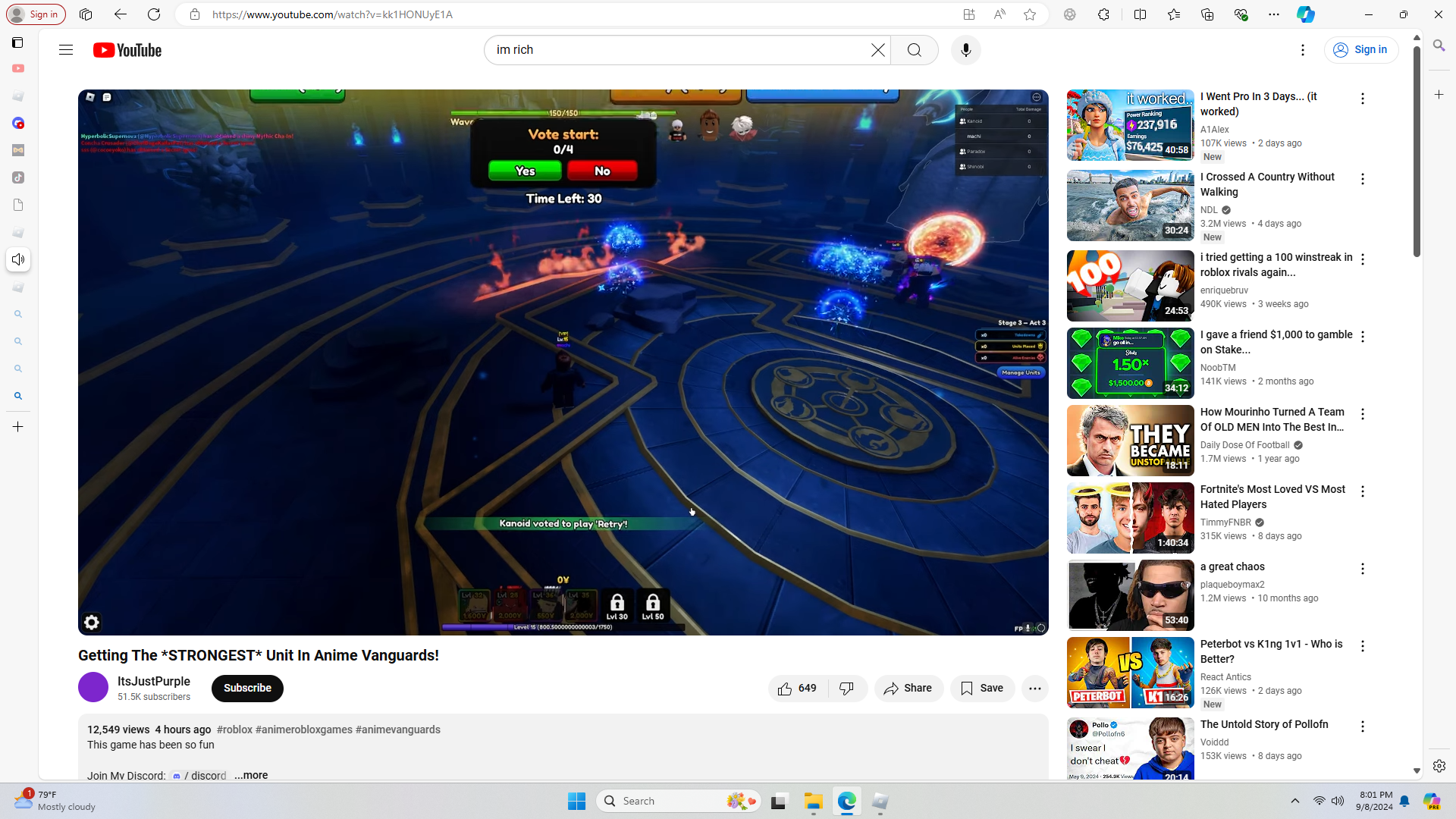Image resolution: width=1456 pixels, height=819 pixels.
Task: Open the vertical tabs sidebar new tab plus
Action: [x=18, y=427]
